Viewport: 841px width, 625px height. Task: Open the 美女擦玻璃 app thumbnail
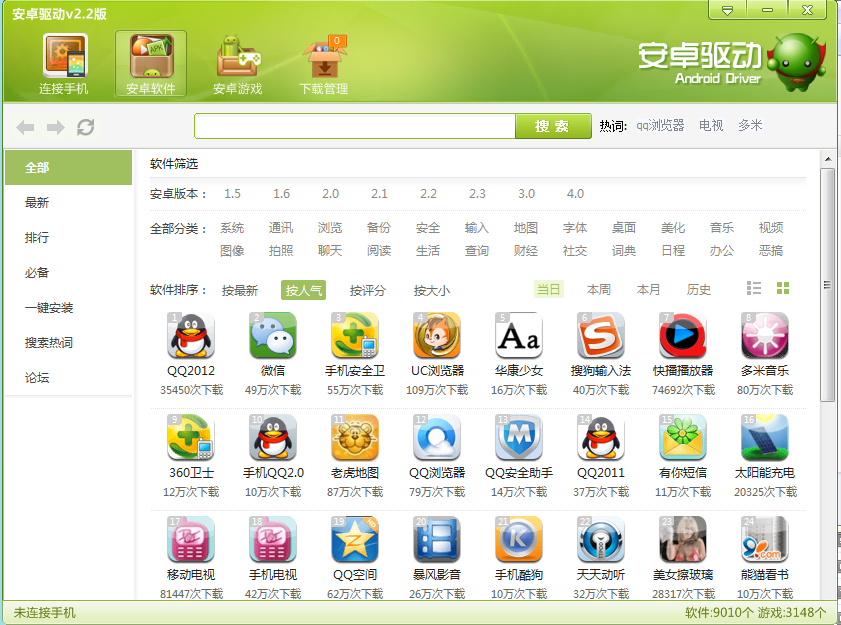pyautogui.click(x=683, y=540)
